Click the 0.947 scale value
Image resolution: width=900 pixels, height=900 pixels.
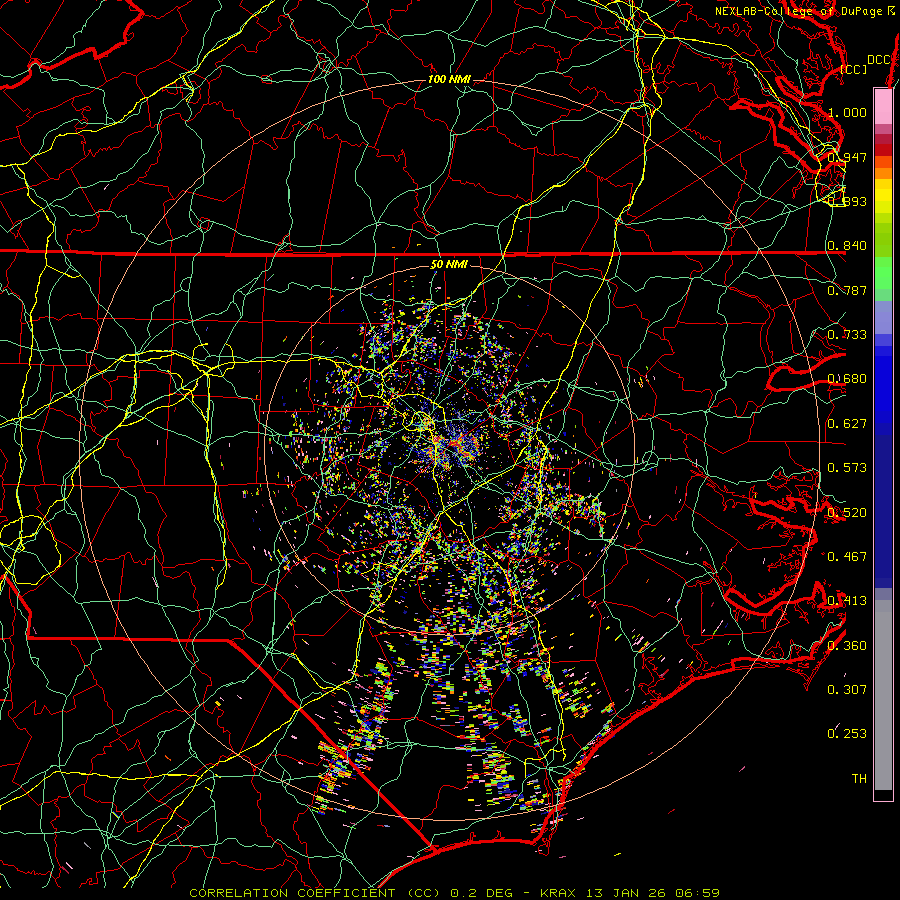pos(847,157)
